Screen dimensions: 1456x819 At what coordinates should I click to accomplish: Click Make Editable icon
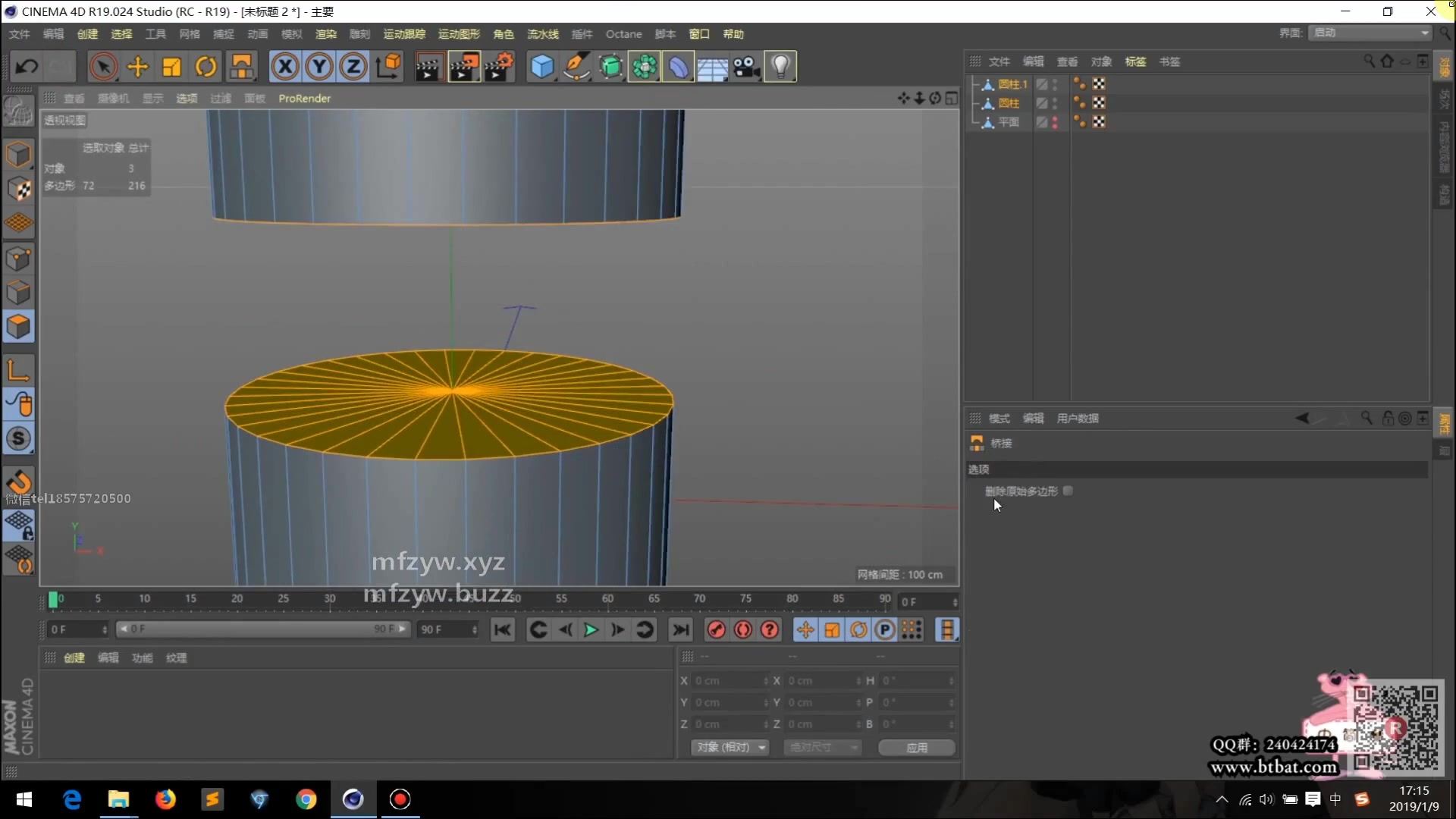[x=18, y=112]
